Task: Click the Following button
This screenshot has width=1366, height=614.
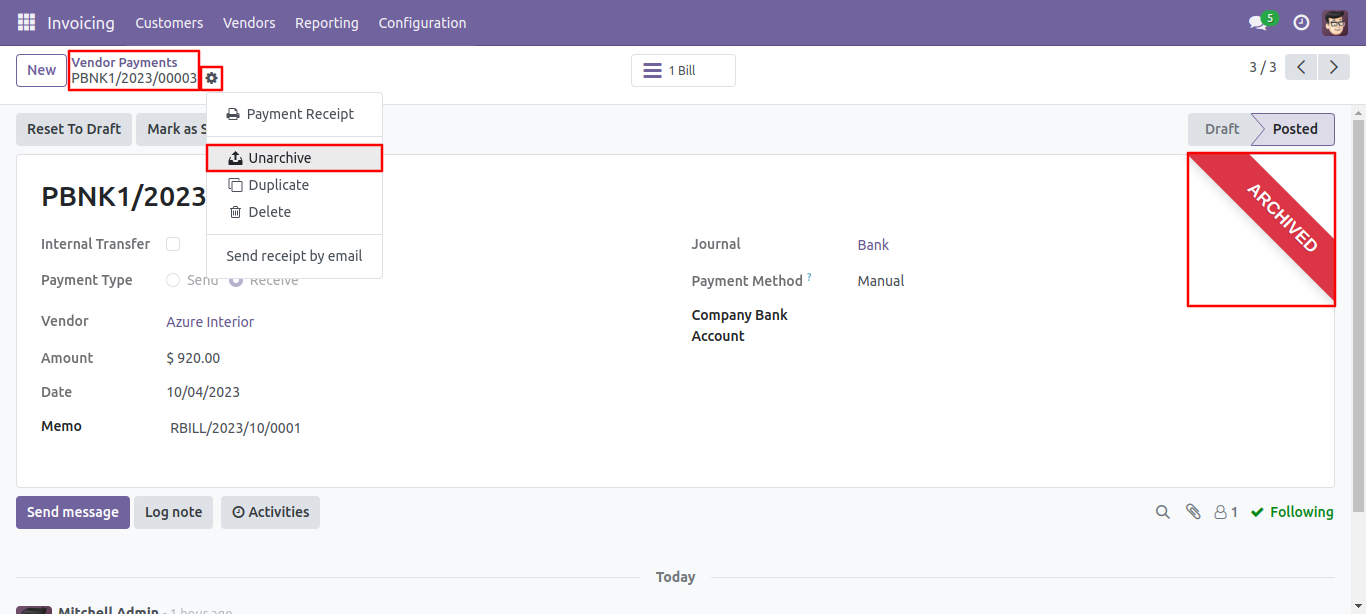Action: tap(1292, 512)
